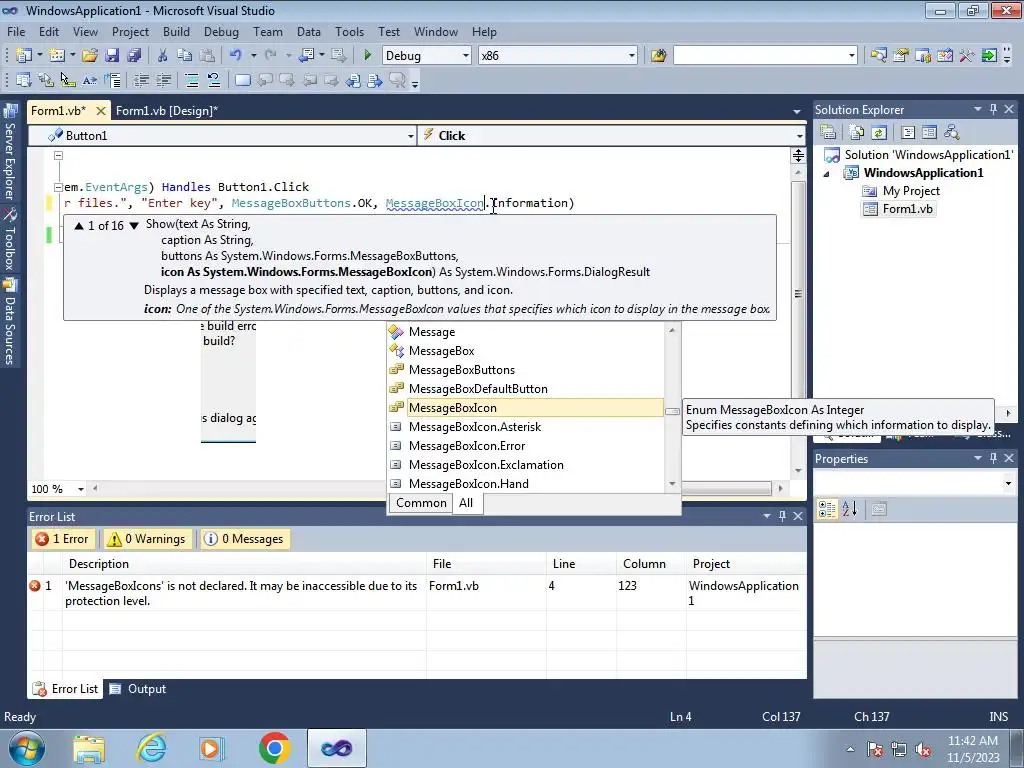
Task: Click the Copy toolbar icon
Action: point(185,56)
